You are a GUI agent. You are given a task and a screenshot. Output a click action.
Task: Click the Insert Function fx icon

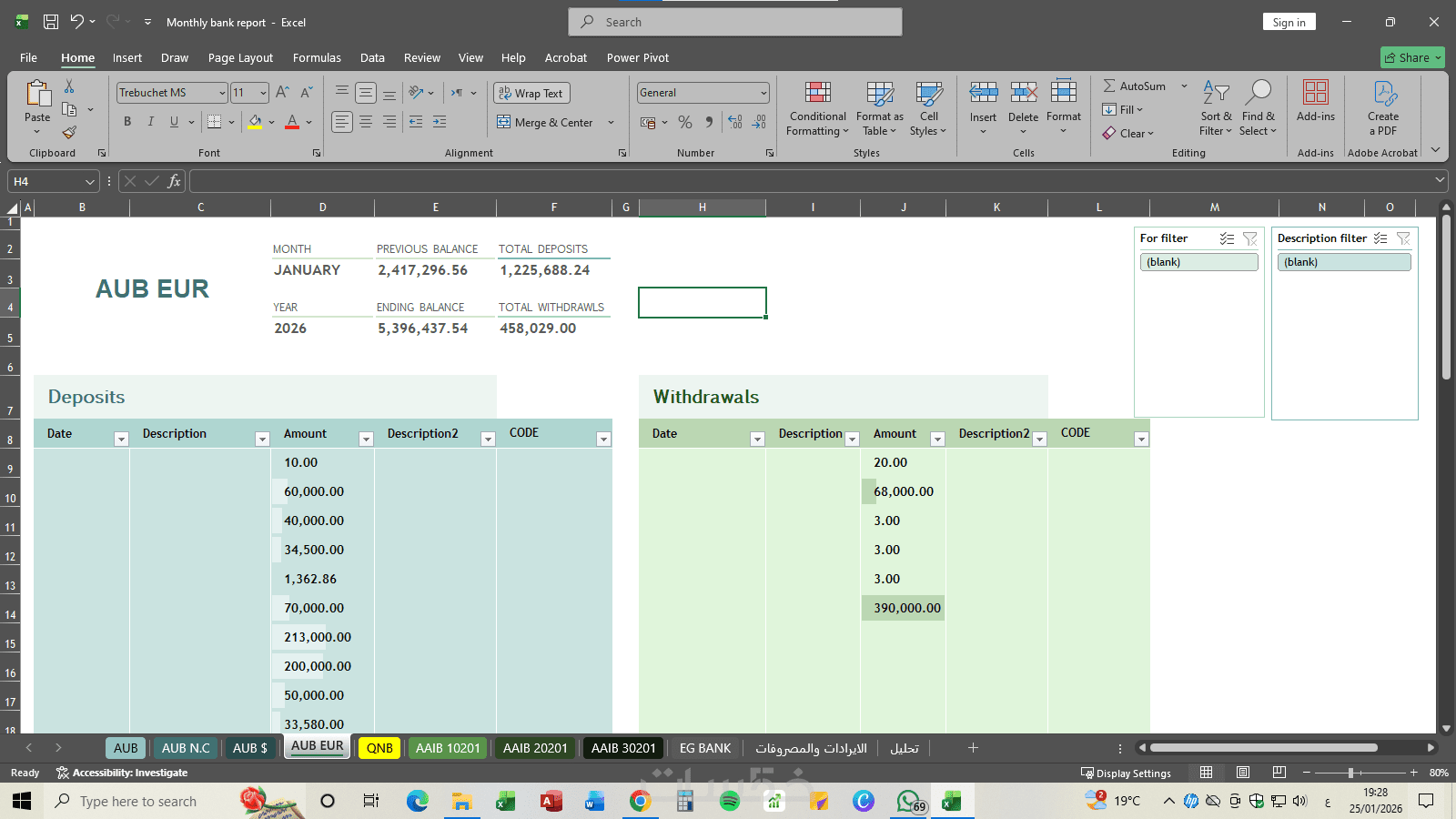[174, 181]
